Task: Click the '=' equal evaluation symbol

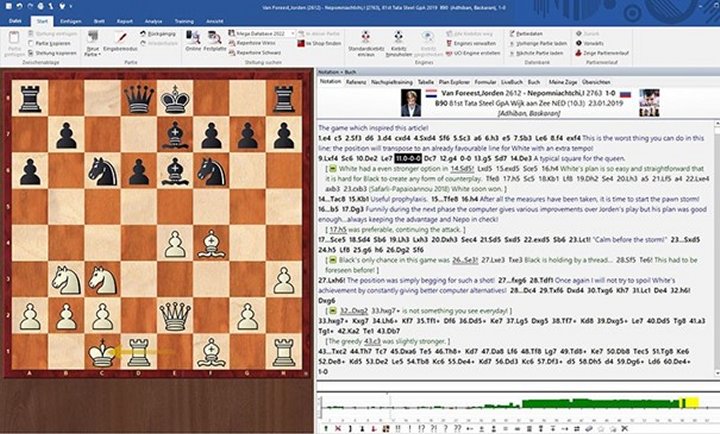Action: pos(505,428)
